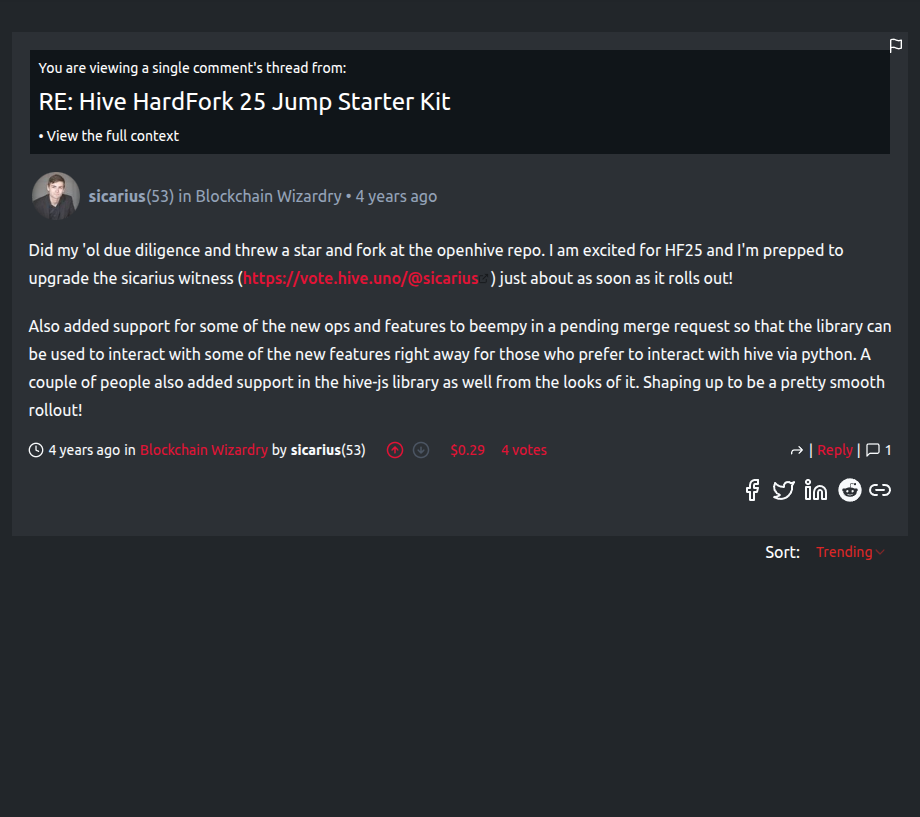
Task: Open the Trending sort dropdown
Action: click(850, 552)
